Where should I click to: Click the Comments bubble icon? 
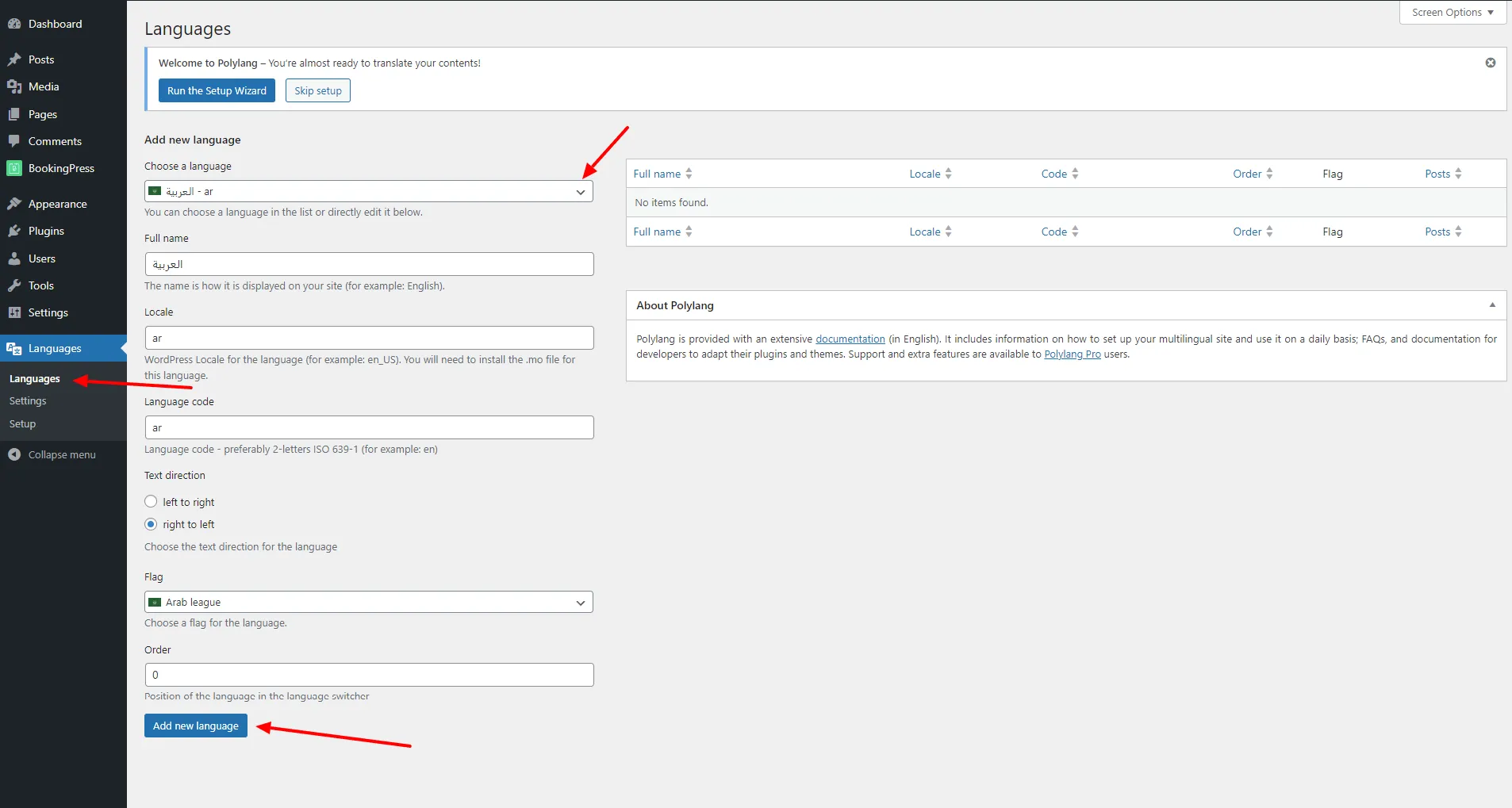(14, 141)
